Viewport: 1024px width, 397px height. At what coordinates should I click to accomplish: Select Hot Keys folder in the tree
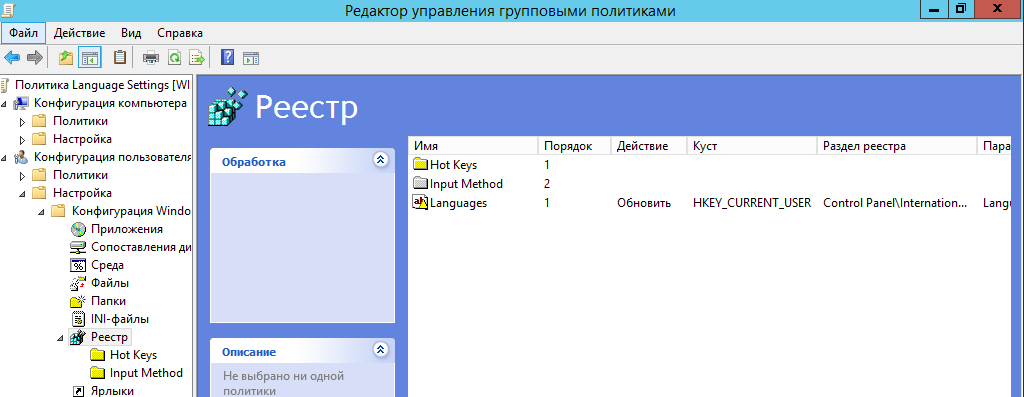pos(133,355)
